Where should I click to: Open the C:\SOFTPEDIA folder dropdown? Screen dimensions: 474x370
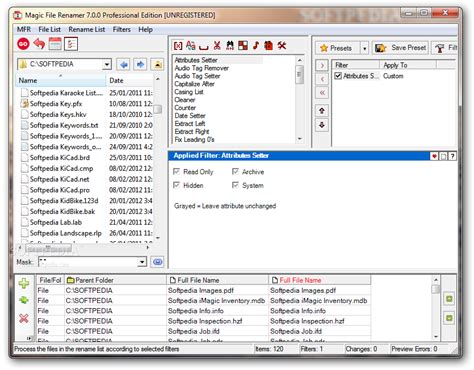pyautogui.click(x=107, y=64)
